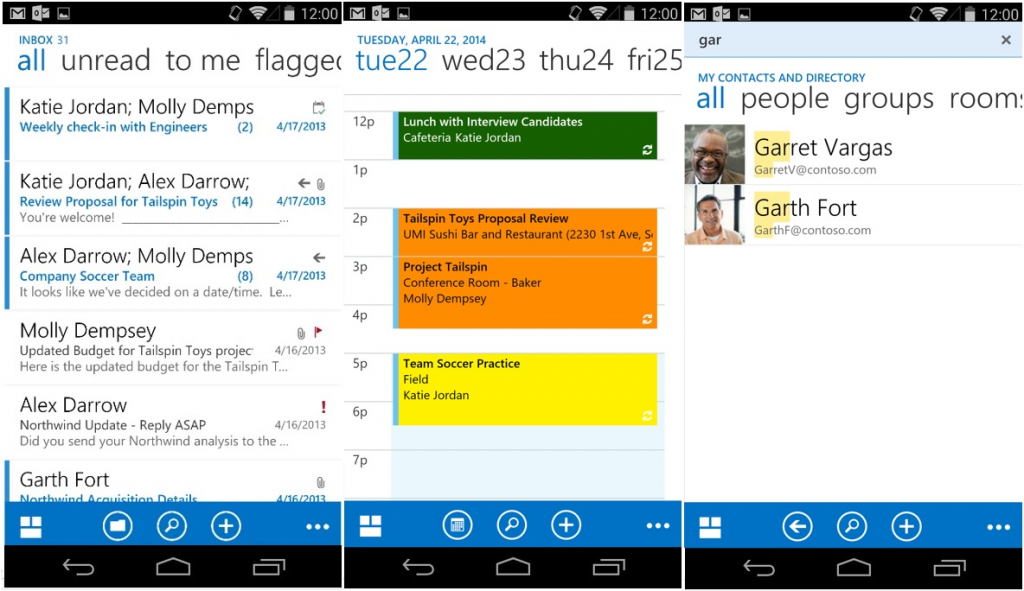Open more options in calendar toolbar
Screen dimensions: 1024x591
pos(658,526)
